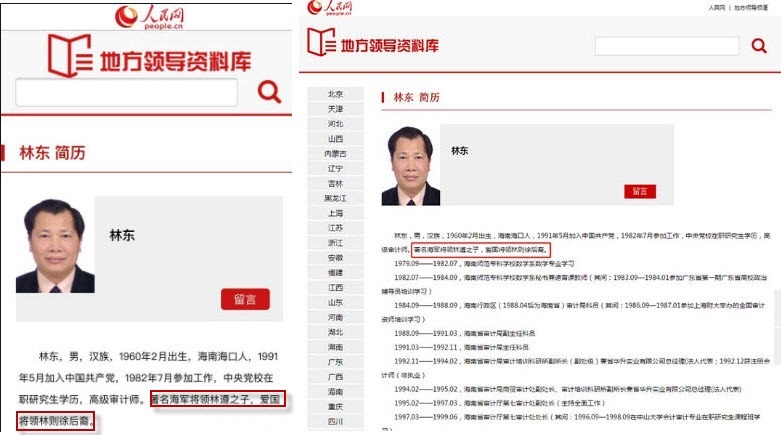Select 河北 in the province list

(x=335, y=124)
